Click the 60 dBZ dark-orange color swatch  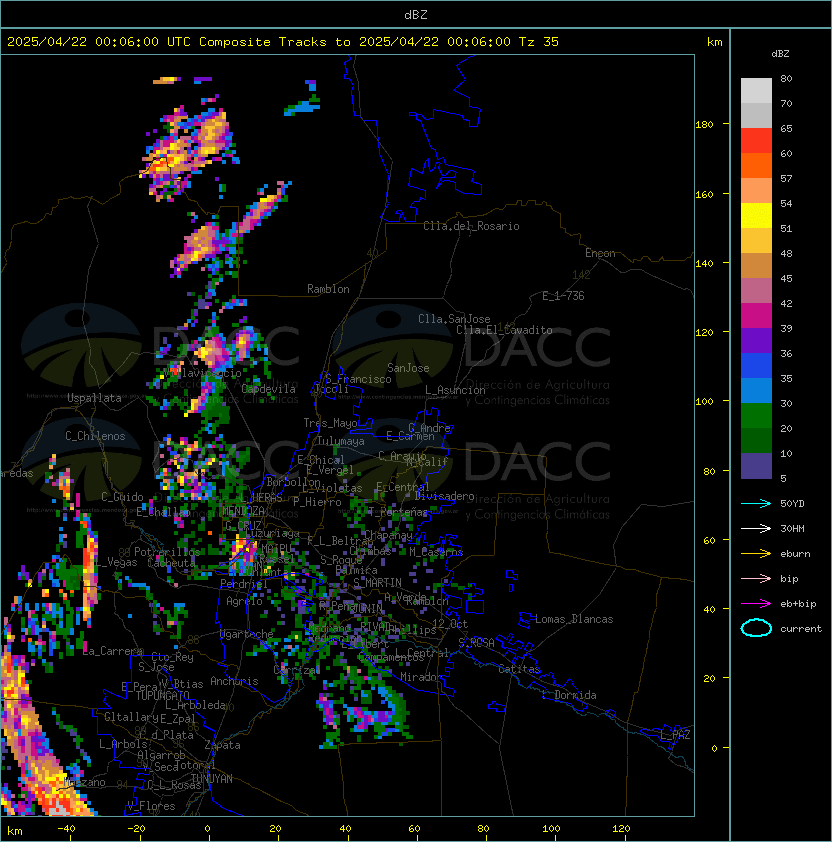tap(756, 166)
